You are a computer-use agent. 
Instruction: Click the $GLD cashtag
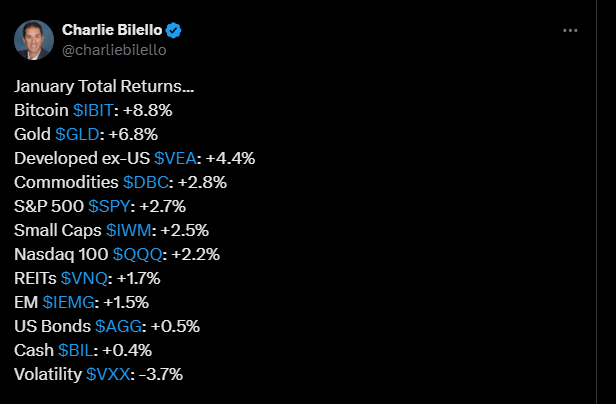pos(77,134)
